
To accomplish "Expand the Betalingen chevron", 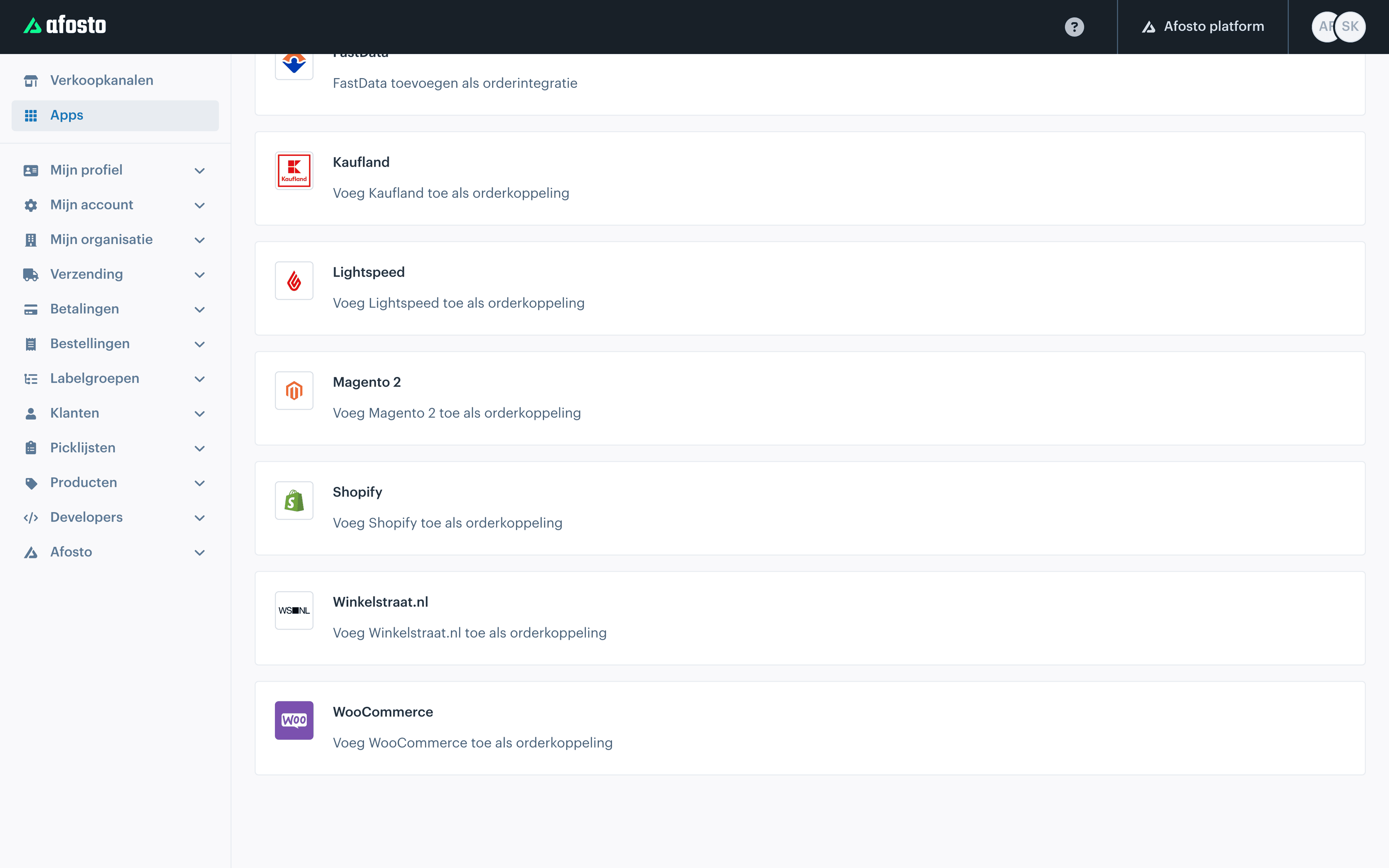I will coord(200,310).
